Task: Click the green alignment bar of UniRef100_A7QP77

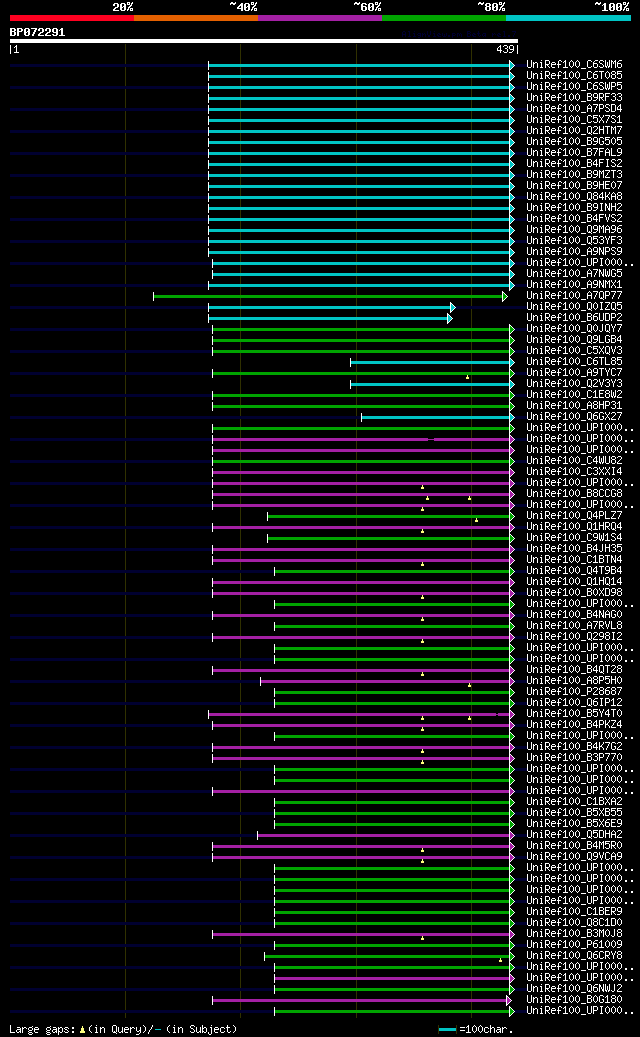Action: click(x=330, y=296)
